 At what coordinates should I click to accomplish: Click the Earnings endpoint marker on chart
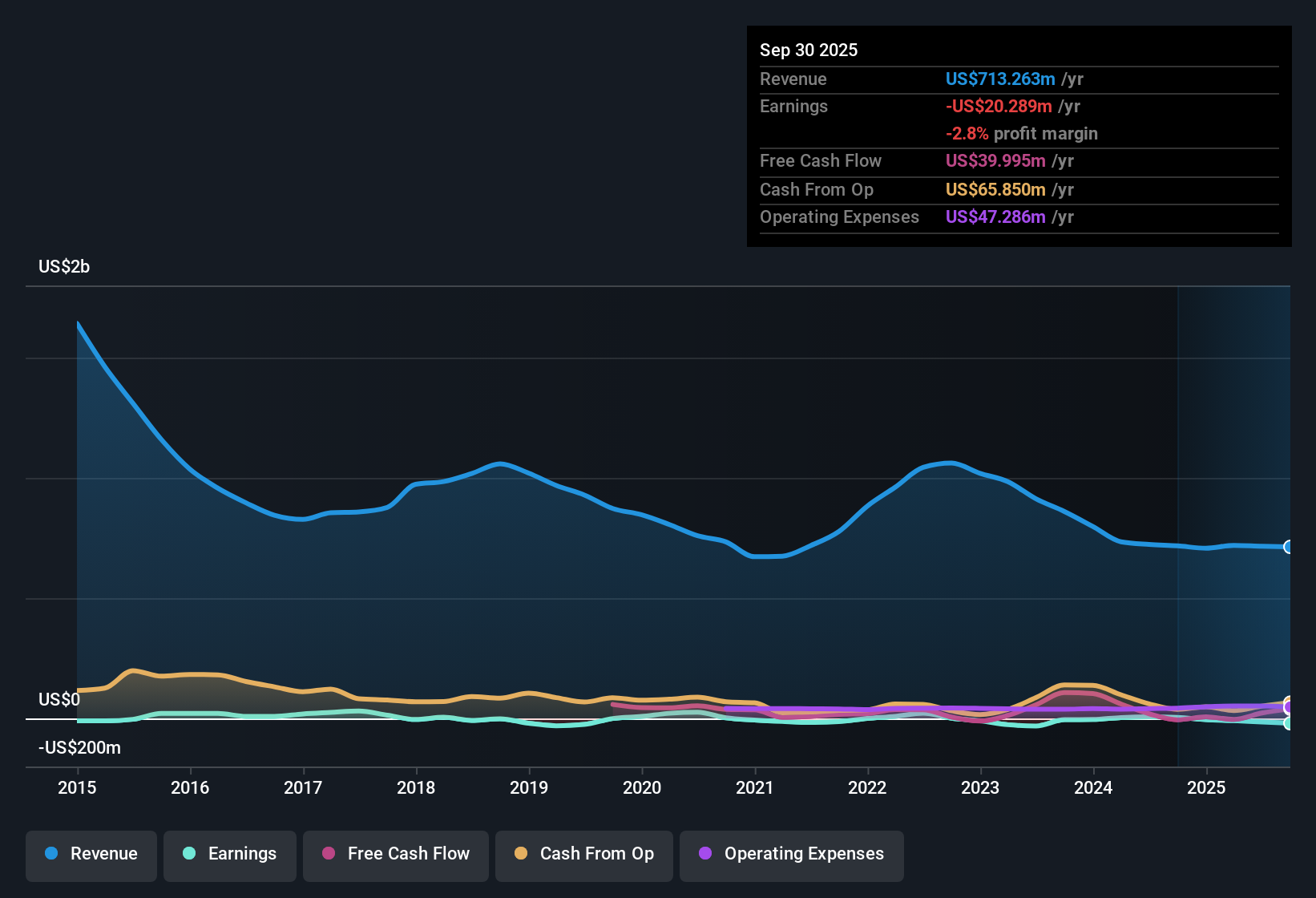(x=1289, y=723)
